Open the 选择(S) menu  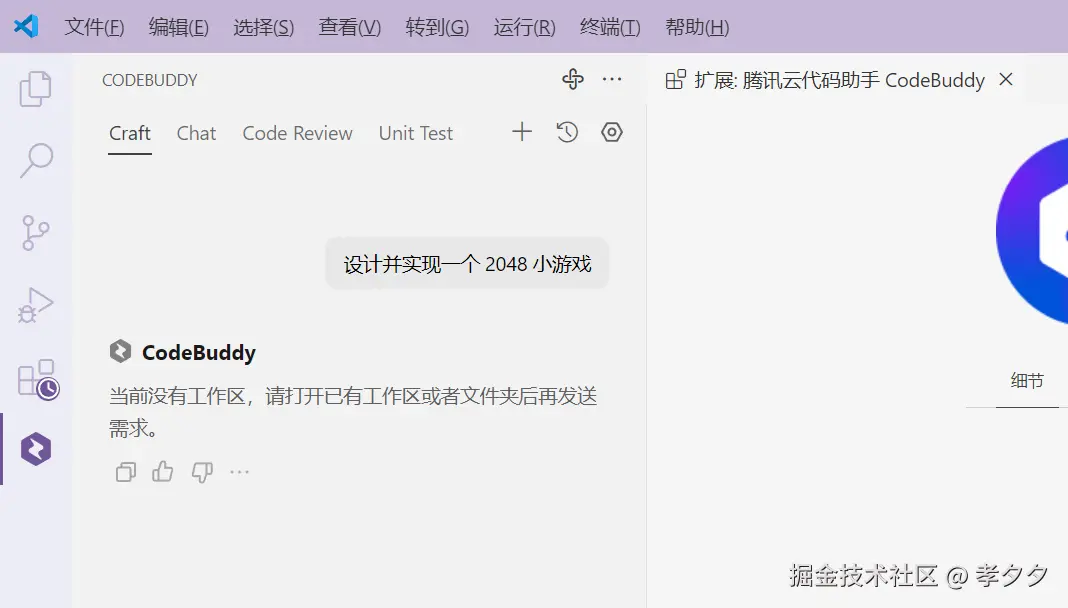click(x=264, y=27)
